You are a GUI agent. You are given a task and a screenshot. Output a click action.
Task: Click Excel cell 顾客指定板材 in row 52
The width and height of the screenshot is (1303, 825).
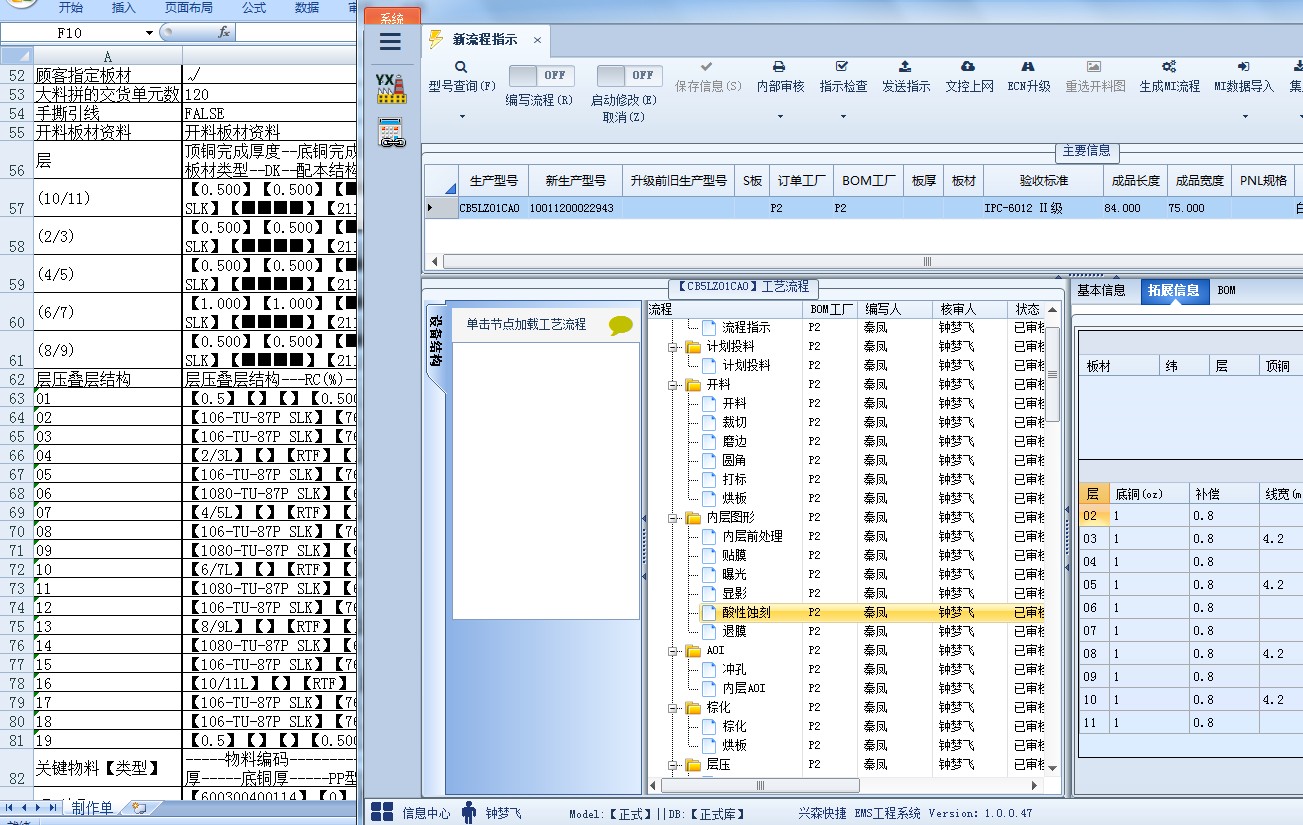click(107, 75)
